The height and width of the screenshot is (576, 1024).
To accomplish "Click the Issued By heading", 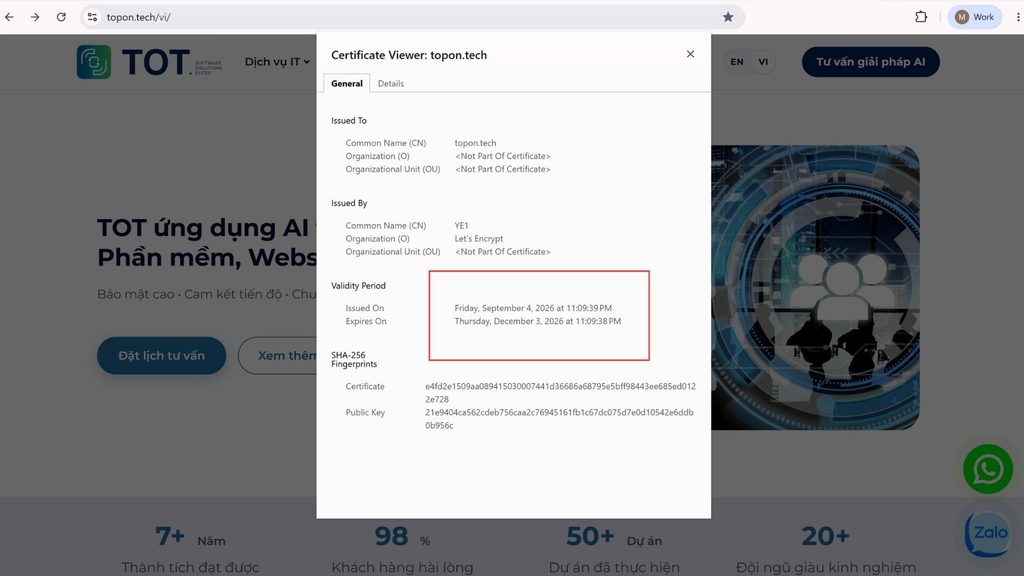I will click(349, 203).
